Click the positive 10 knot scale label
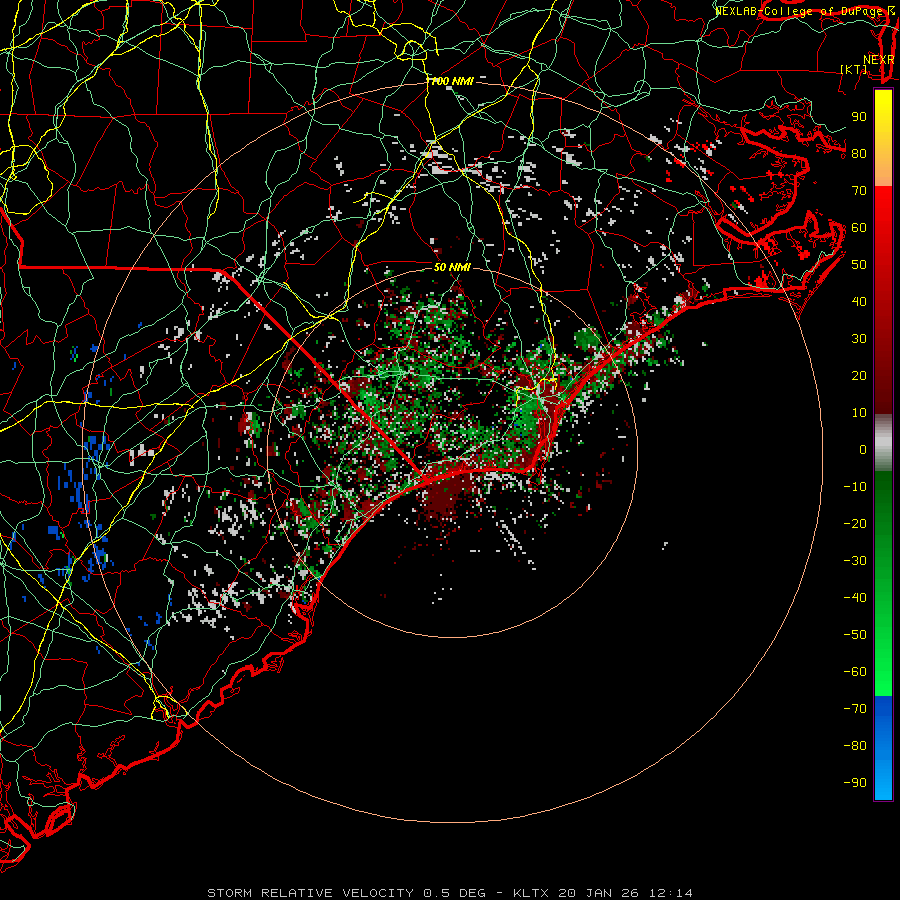900x900 pixels. point(859,413)
